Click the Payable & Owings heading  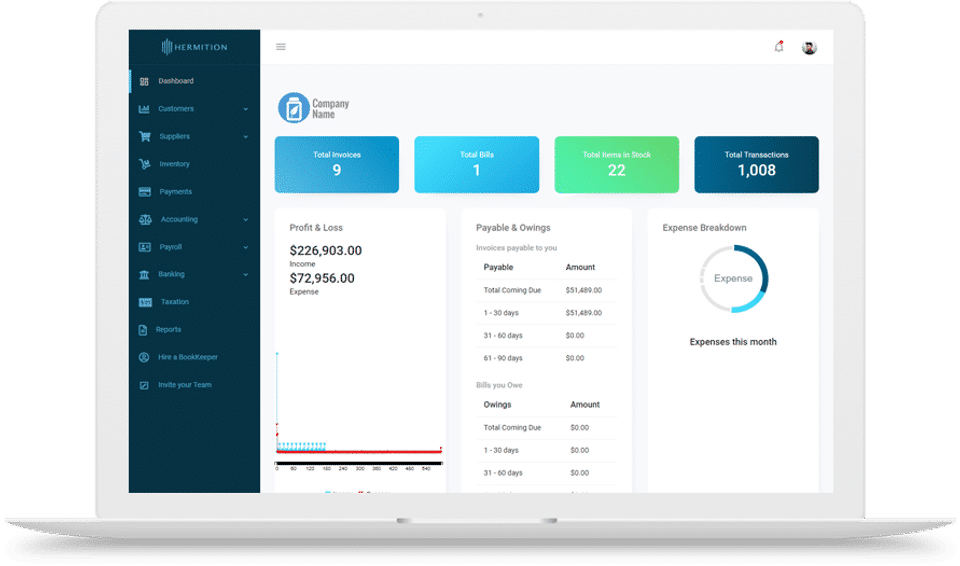[x=513, y=228]
